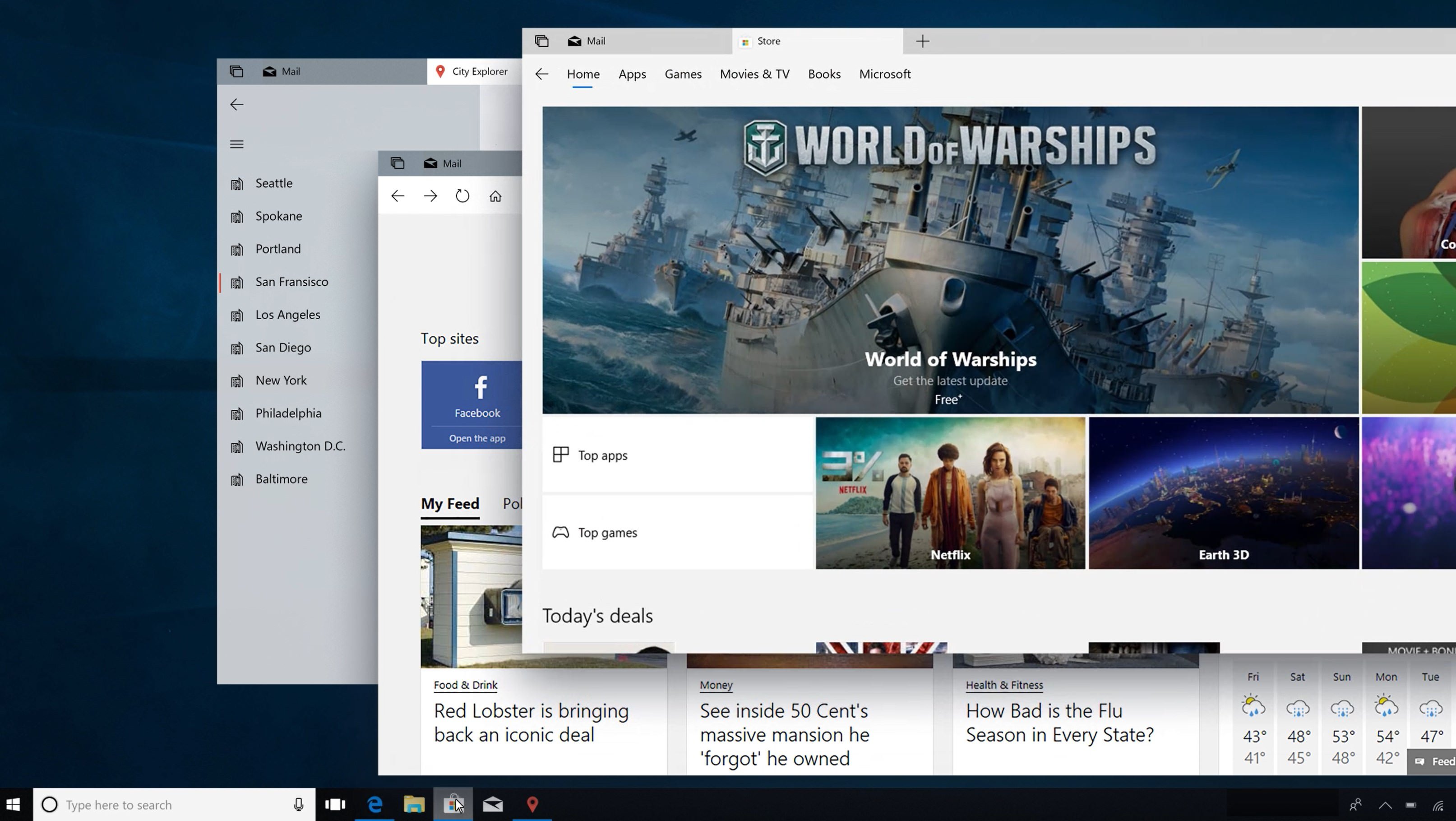Image resolution: width=1456 pixels, height=821 pixels.
Task: Click San Francisco in City Explorer list
Action: click(291, 281)
